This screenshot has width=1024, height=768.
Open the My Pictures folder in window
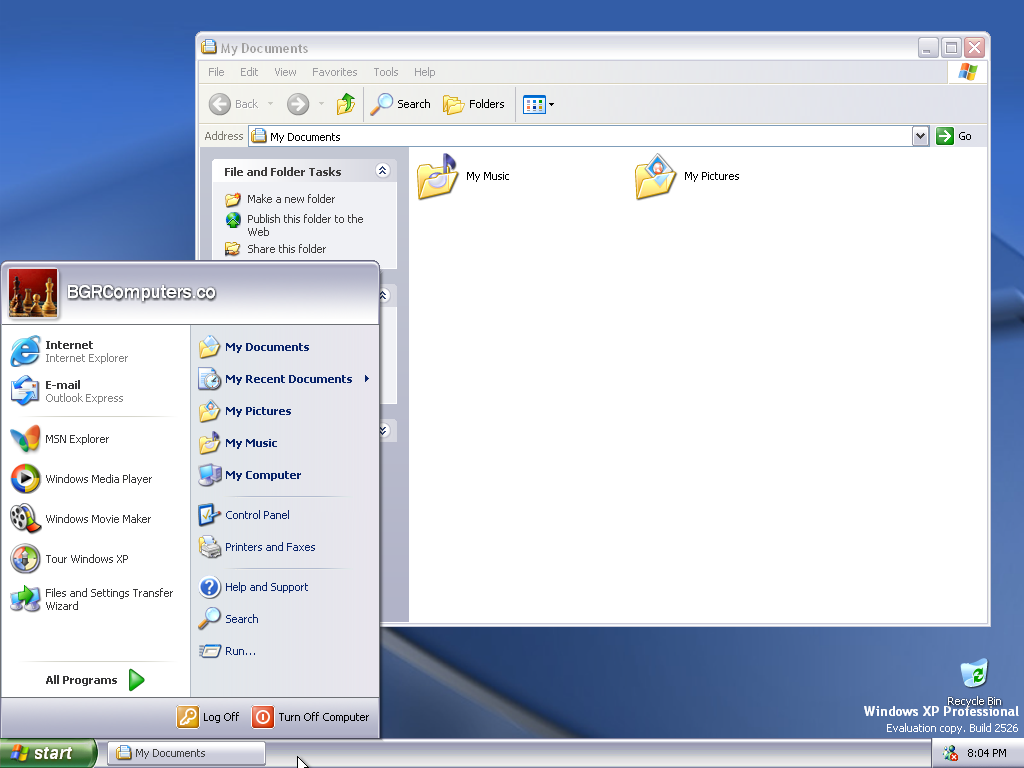656,177
